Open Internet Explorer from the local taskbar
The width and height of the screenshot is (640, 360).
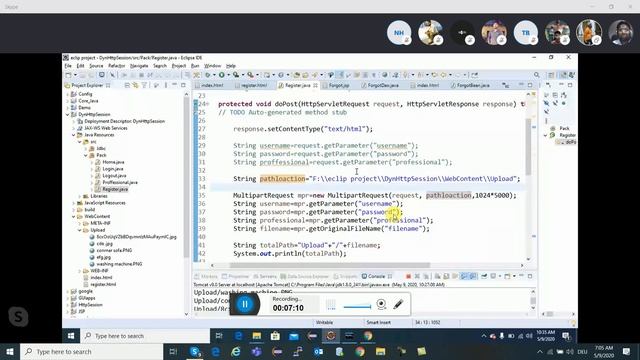pyautogui.click(x=236, y=351)
